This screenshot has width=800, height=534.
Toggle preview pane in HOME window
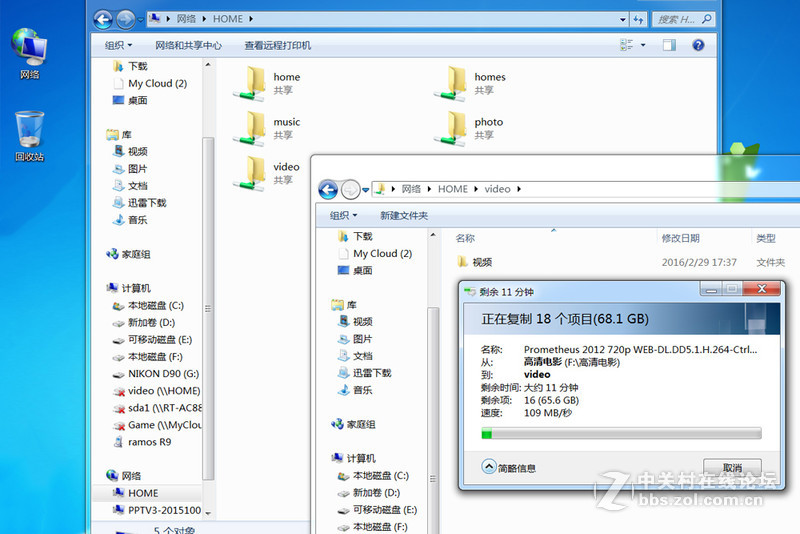click(669, 45)
